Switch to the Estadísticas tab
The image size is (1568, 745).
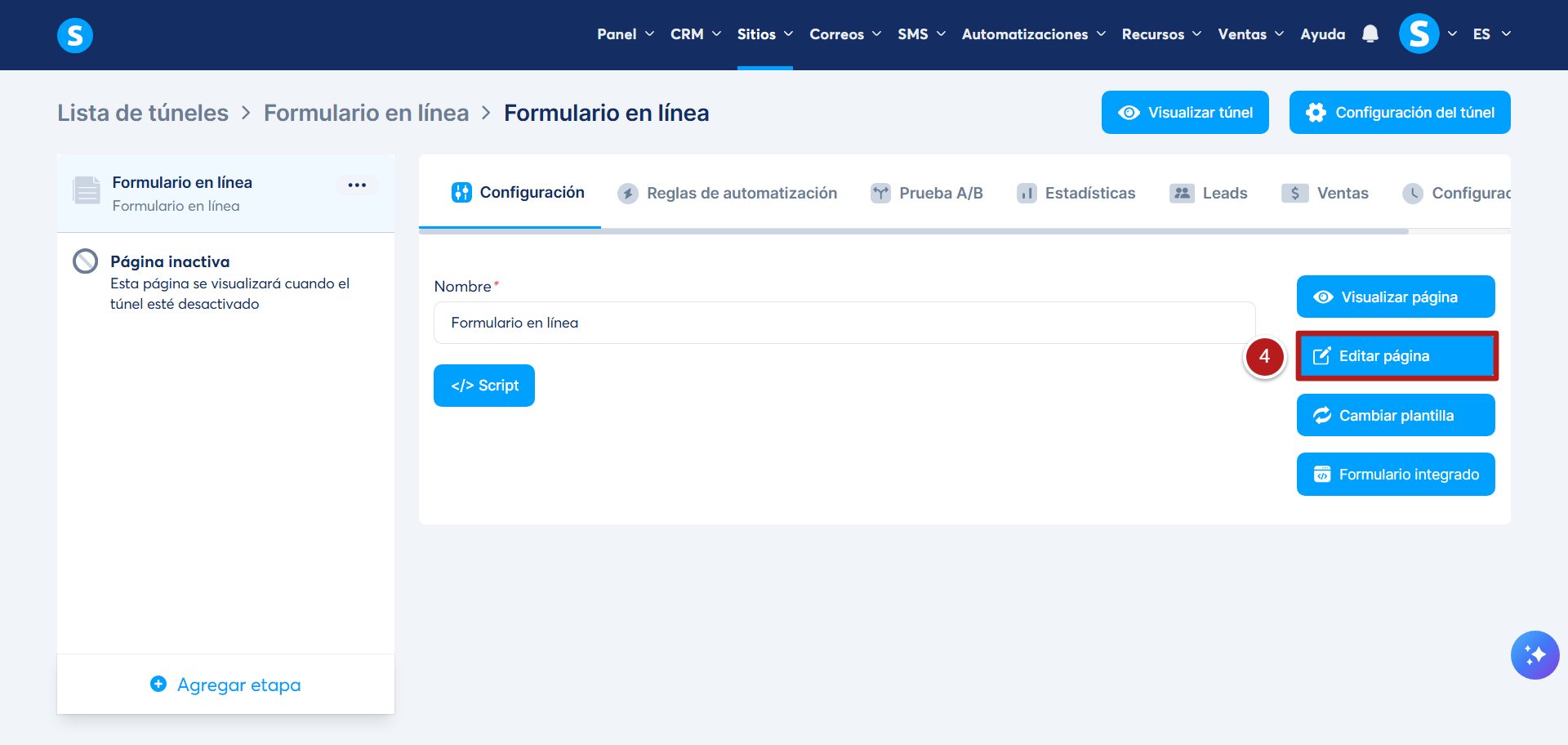pyautogui.click(x=1076, y=194)
